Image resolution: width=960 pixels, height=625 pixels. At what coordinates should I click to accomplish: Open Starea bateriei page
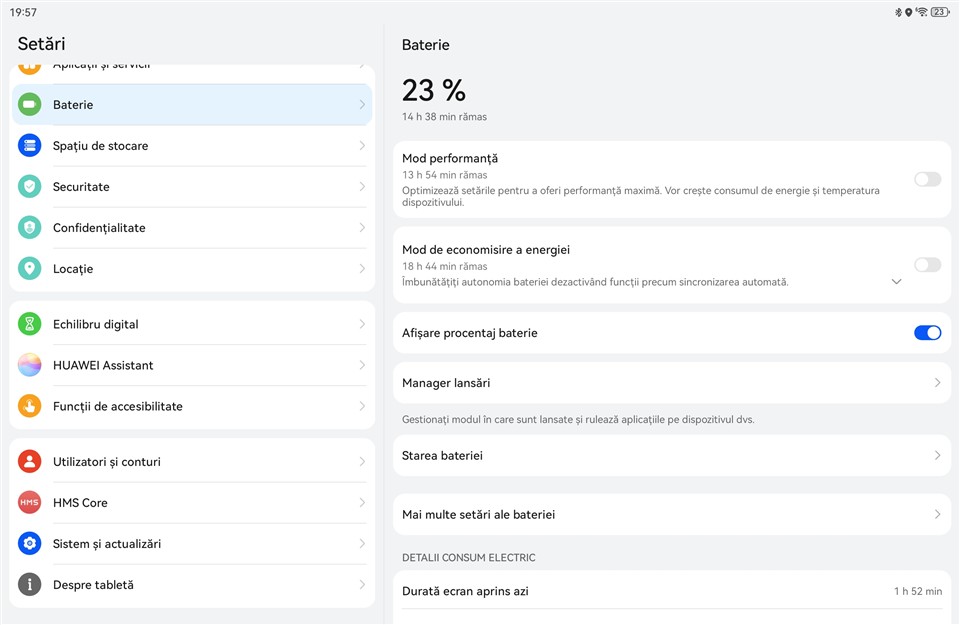click(670, 456)
